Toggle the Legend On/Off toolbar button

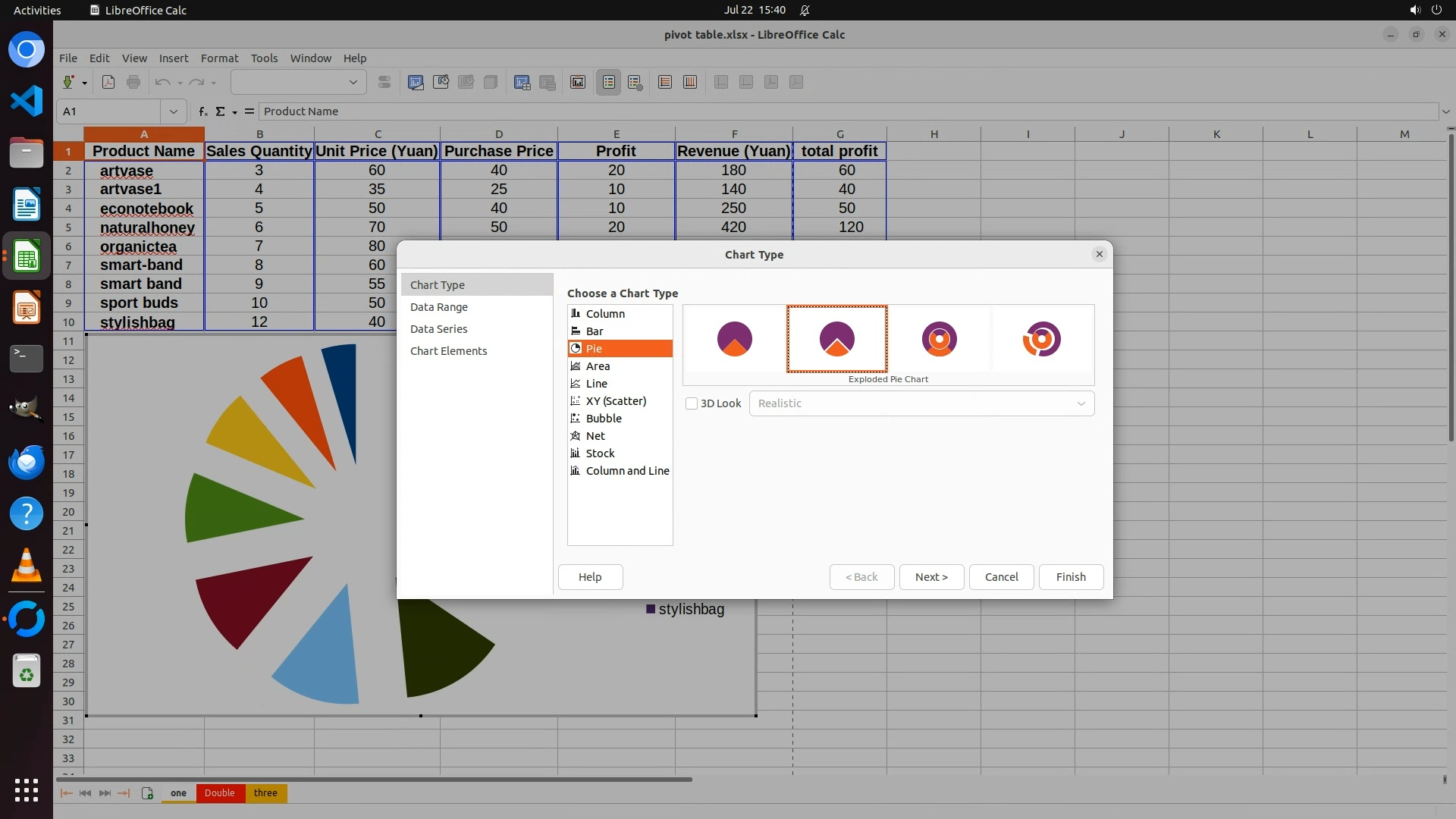[609, 82]
